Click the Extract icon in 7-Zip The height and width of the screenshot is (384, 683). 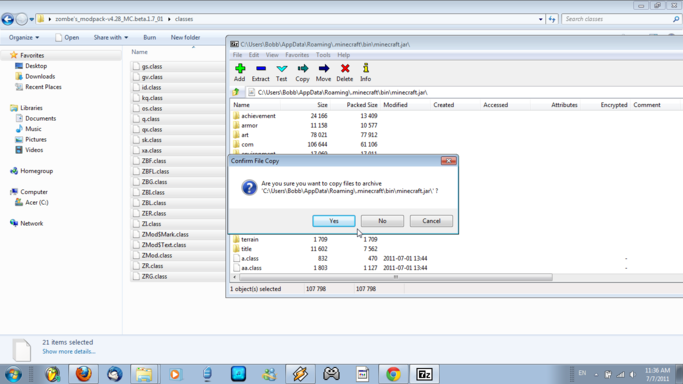click(260, 72)
